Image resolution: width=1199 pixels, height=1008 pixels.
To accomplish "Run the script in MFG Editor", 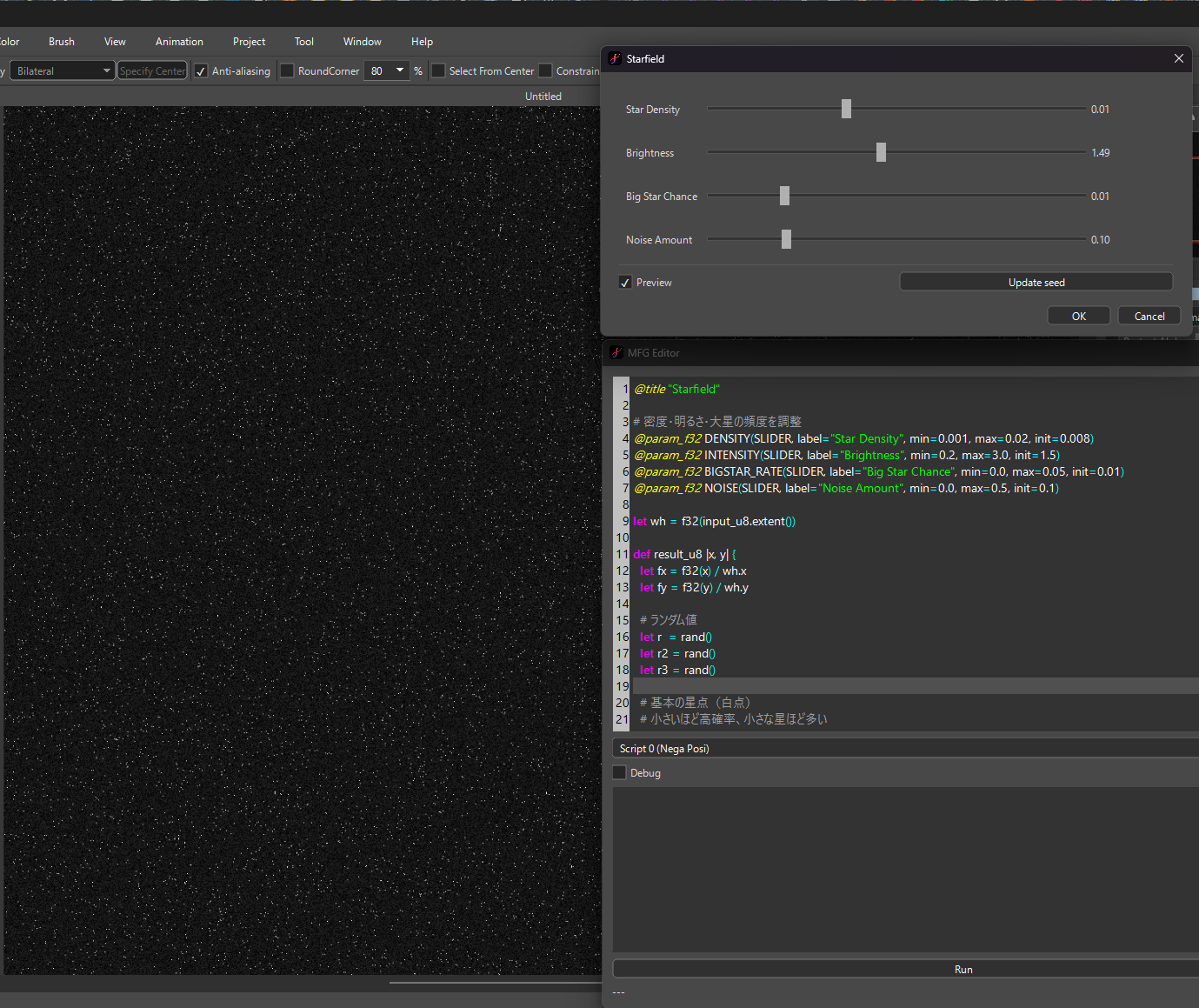I will click(963, 969).
